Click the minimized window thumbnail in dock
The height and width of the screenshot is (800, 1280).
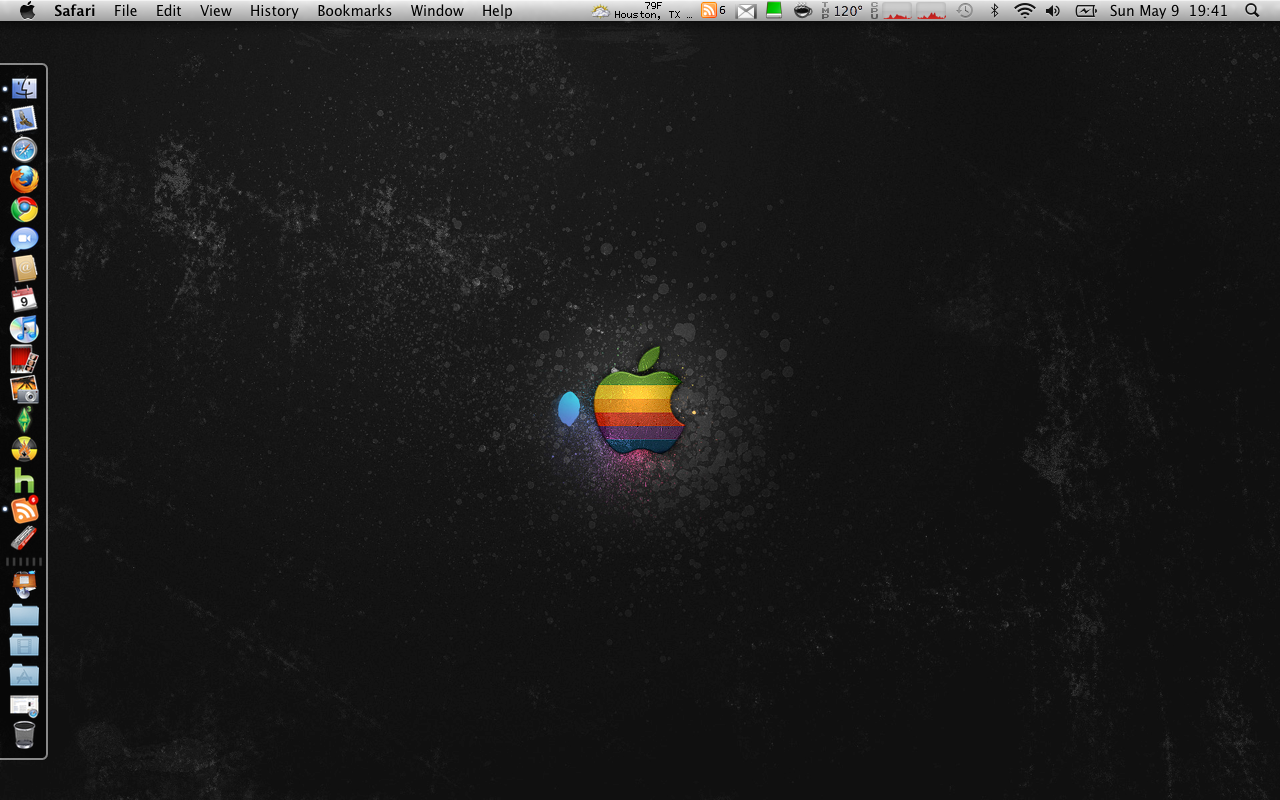click(24, 705)
